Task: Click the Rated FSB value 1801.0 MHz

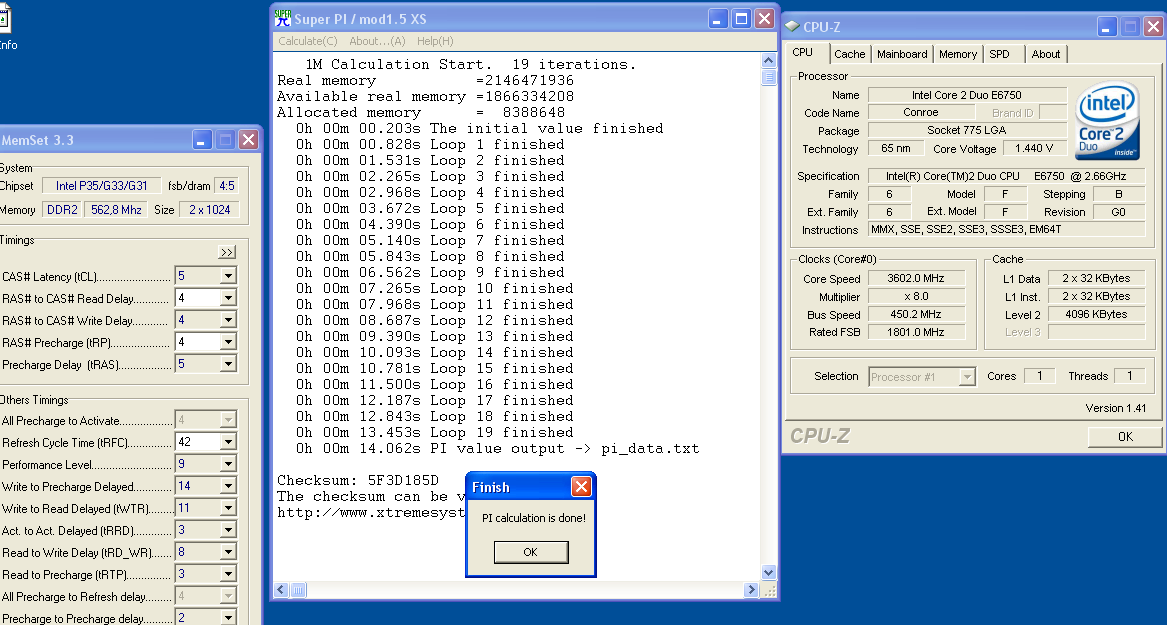Action: coord(915,332)
